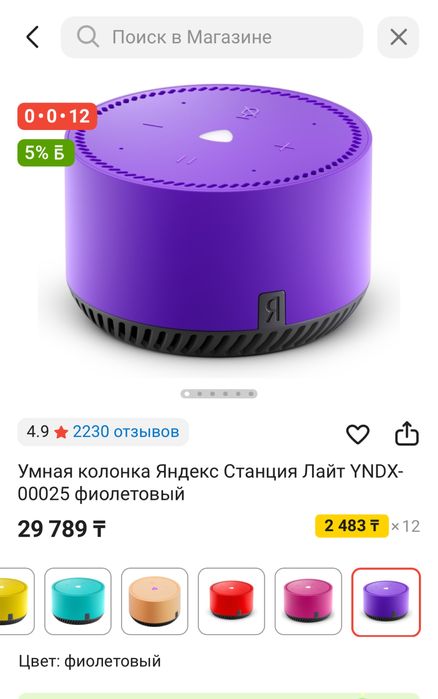Viewport: 438px width, 699px height.
Task: Select the pink speaker color option
Action: (x=308, y=600)
